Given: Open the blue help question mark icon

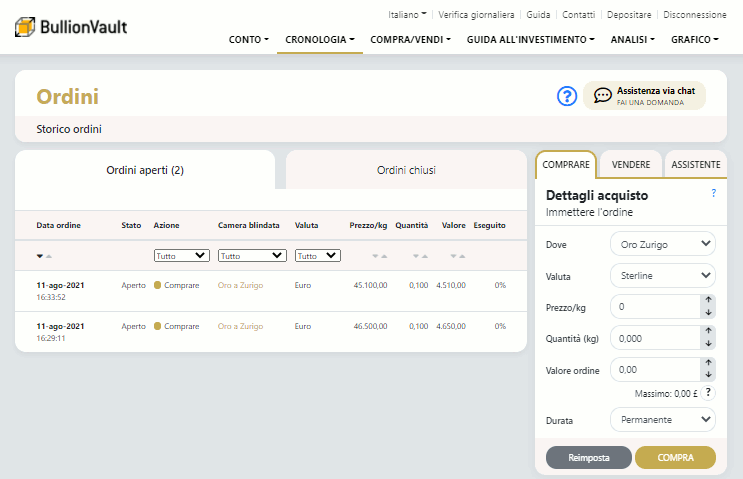Looking at the screenshot, I should coord(567,96).
